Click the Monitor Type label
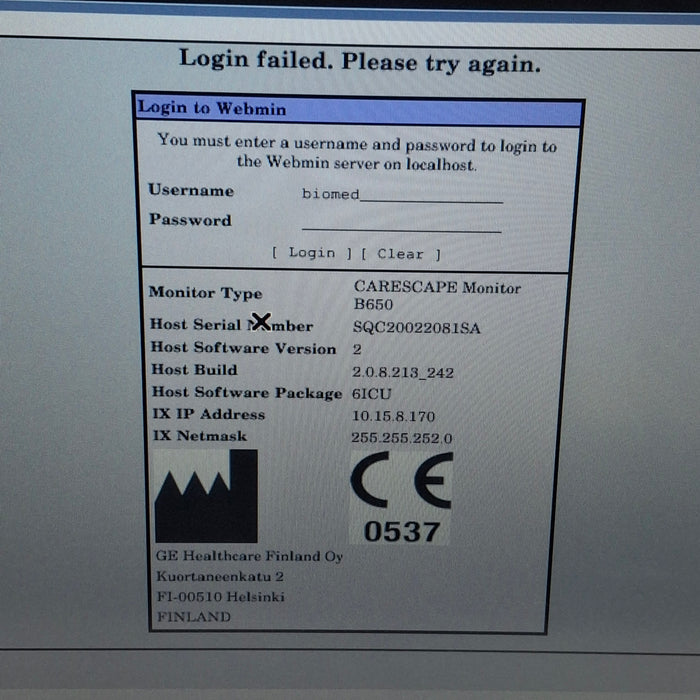 [205, 293]
